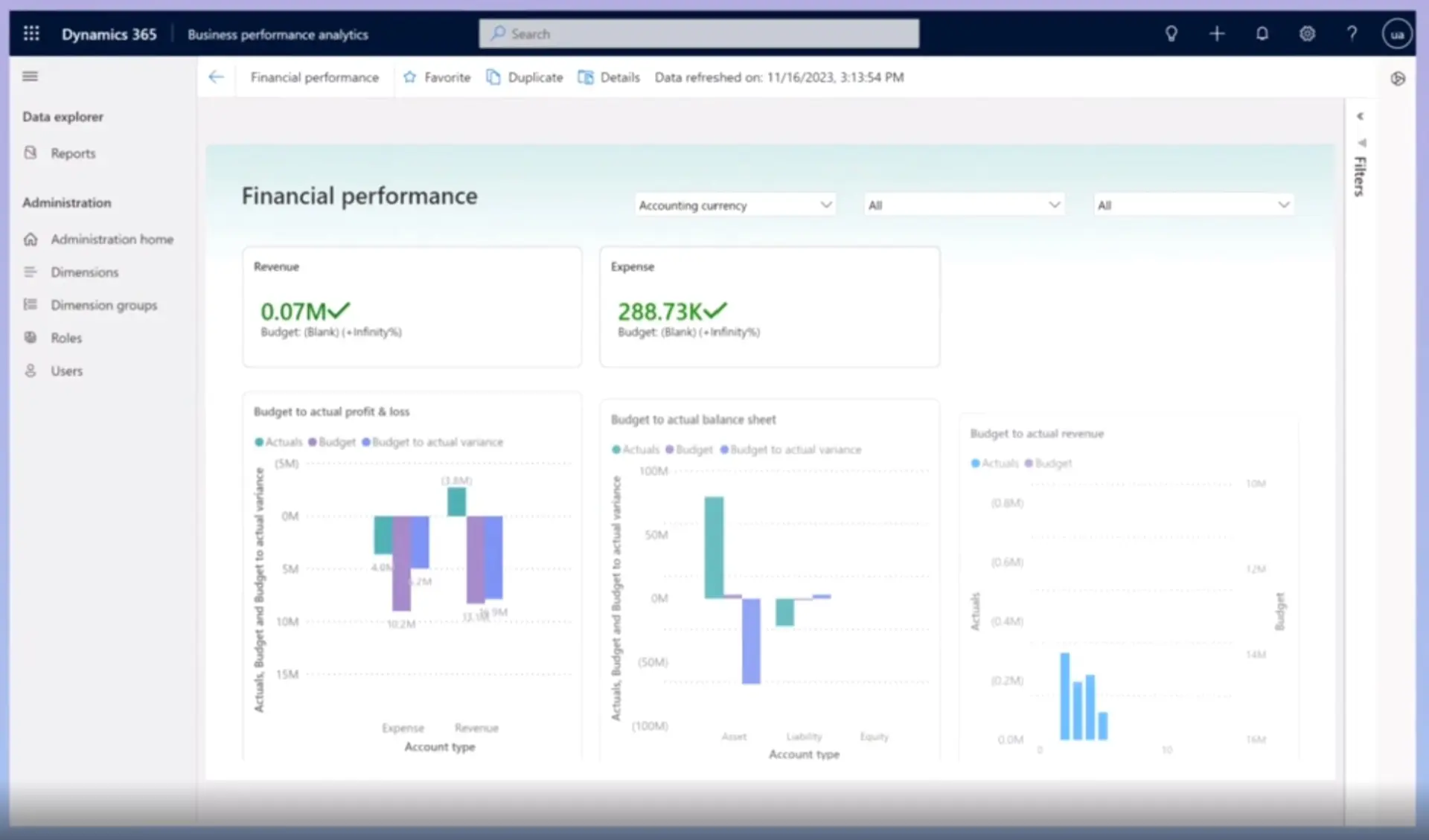
Task: Click the user account avatar
Action: [x=1397, y=34]
